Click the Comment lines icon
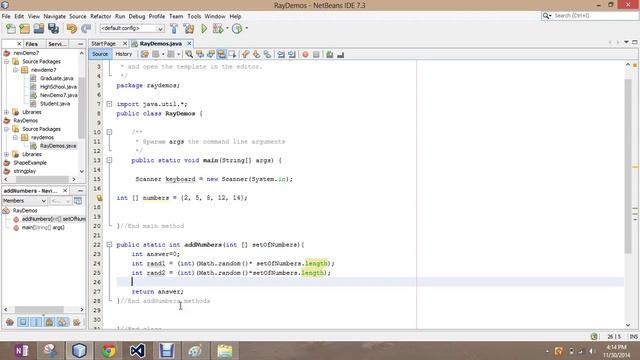640x360 pixels. click(329, 54)
